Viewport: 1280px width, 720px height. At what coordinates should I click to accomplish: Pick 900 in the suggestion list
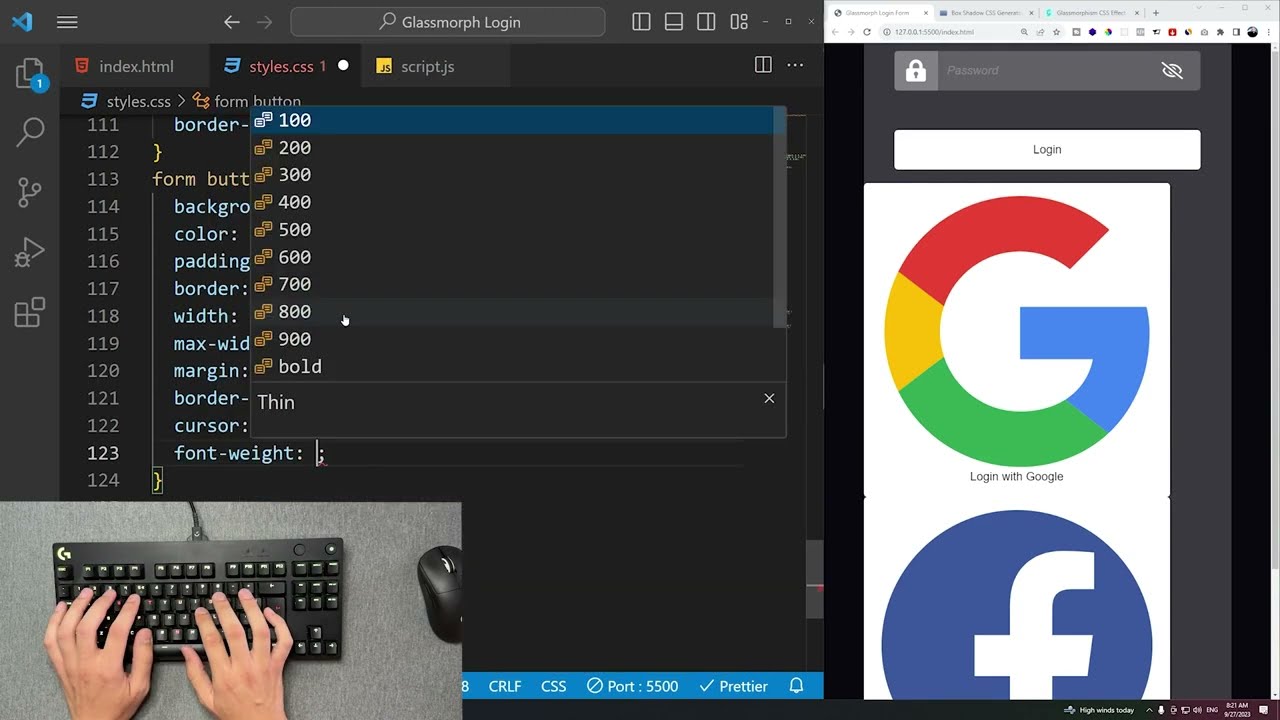[x=511, y=339]
